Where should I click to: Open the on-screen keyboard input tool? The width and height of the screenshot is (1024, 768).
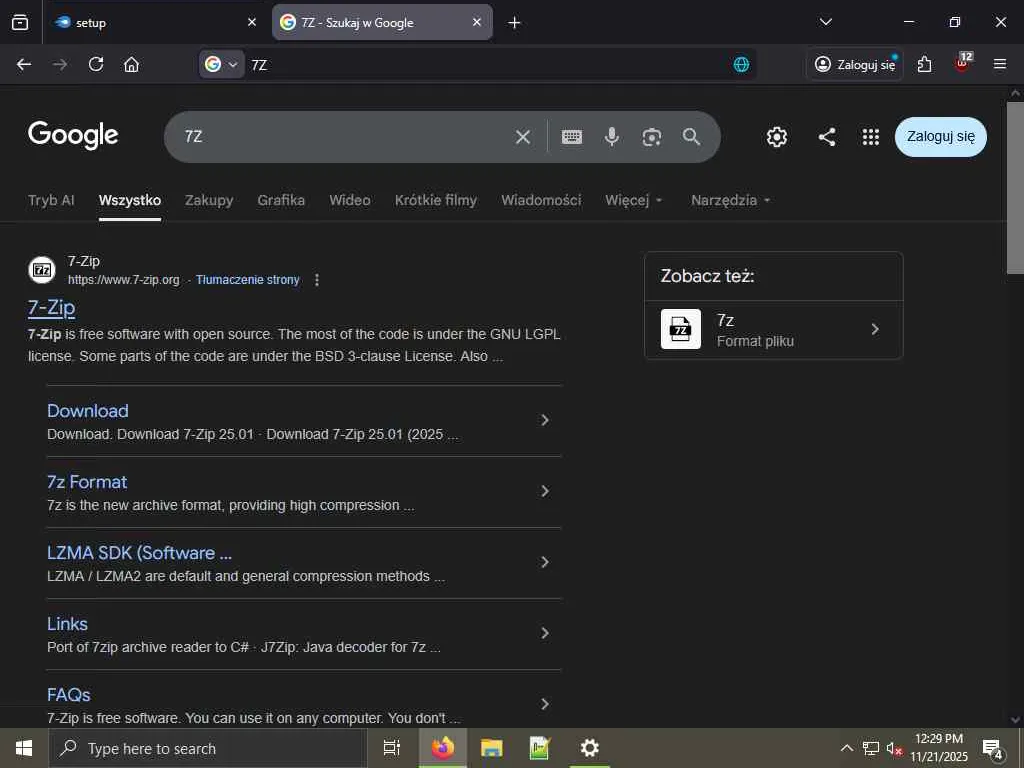pos(571,136)
